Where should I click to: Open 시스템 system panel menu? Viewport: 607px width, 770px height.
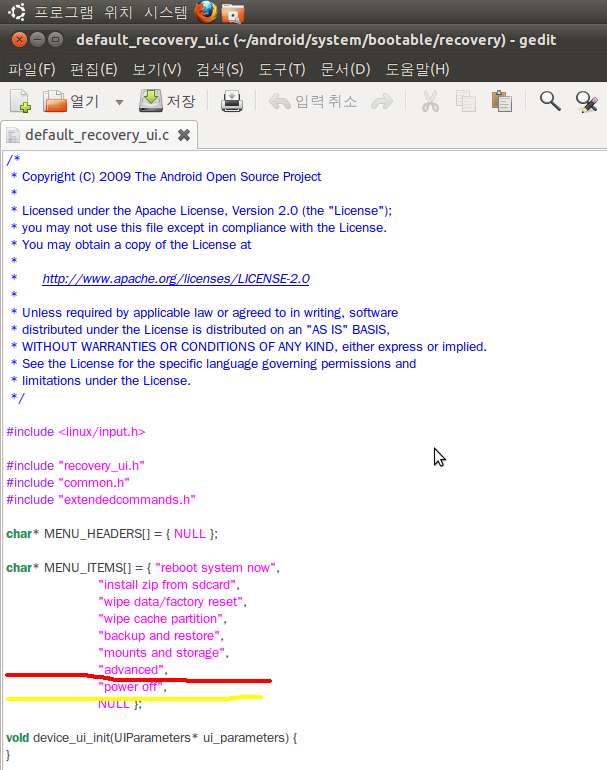pos(166,12)
